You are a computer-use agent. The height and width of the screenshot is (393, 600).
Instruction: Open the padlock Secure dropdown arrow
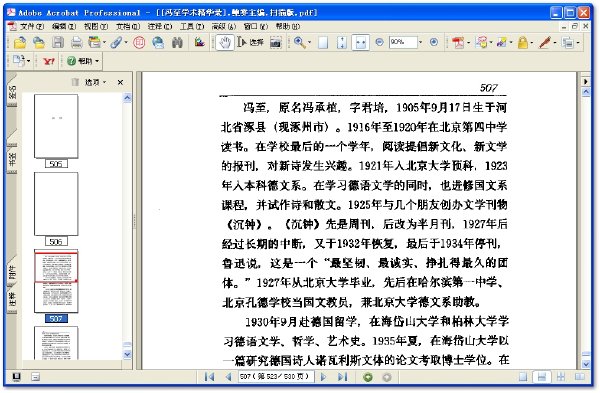click(532, 42)
